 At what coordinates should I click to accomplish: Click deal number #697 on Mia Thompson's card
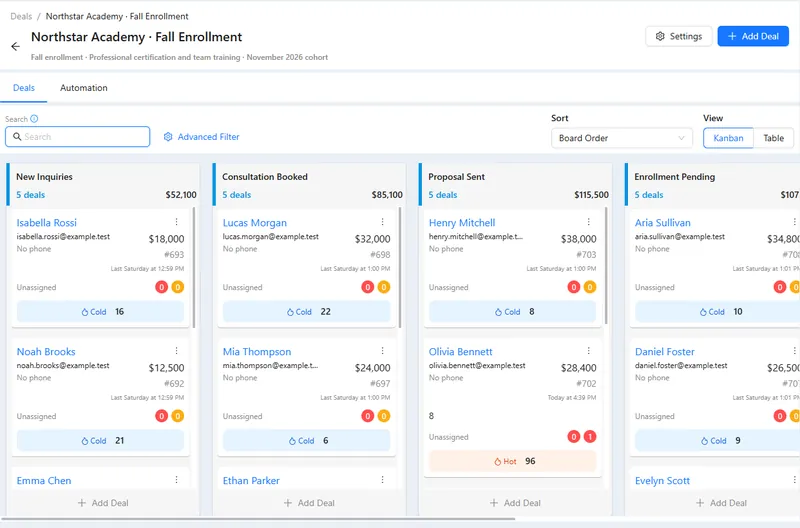coord(380,384)
